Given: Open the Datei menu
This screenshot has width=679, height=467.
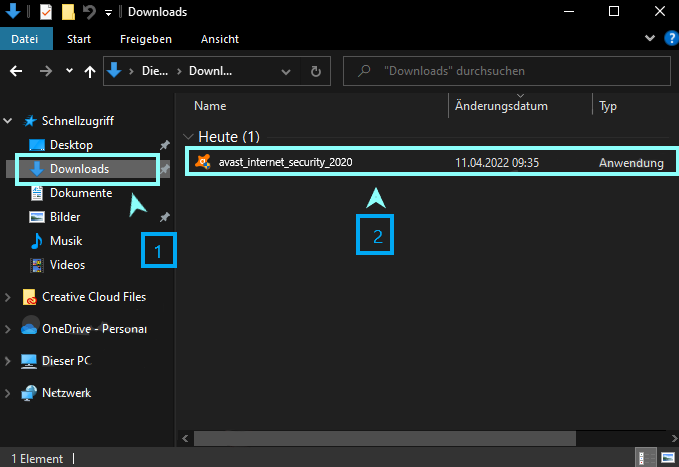Looking at the screenshot, I should tap(25, 39).
